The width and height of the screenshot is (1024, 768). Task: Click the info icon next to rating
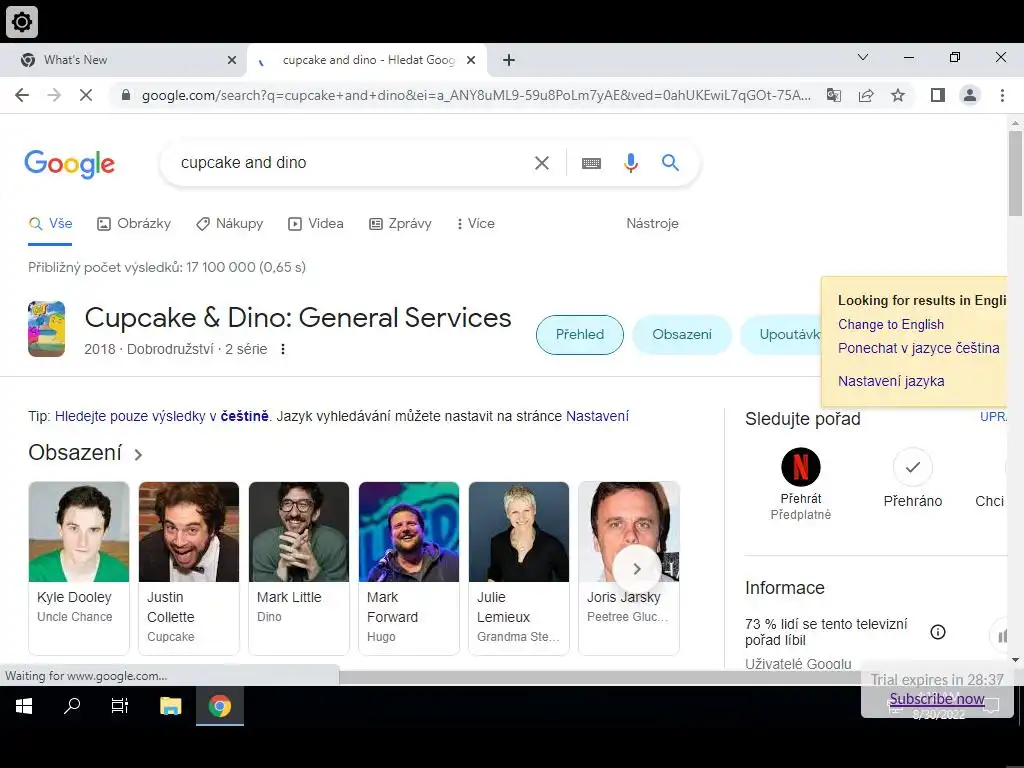[x=938, y=632]
